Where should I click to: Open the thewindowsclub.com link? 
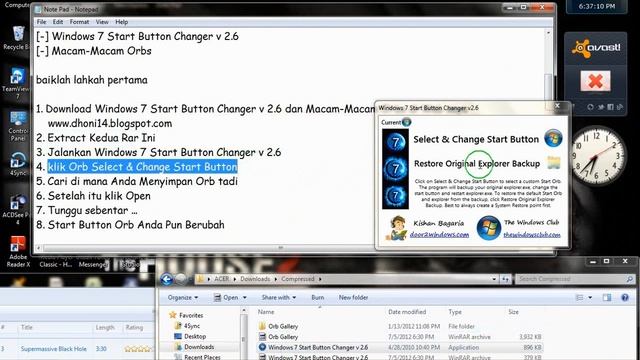tap(532, 235)
